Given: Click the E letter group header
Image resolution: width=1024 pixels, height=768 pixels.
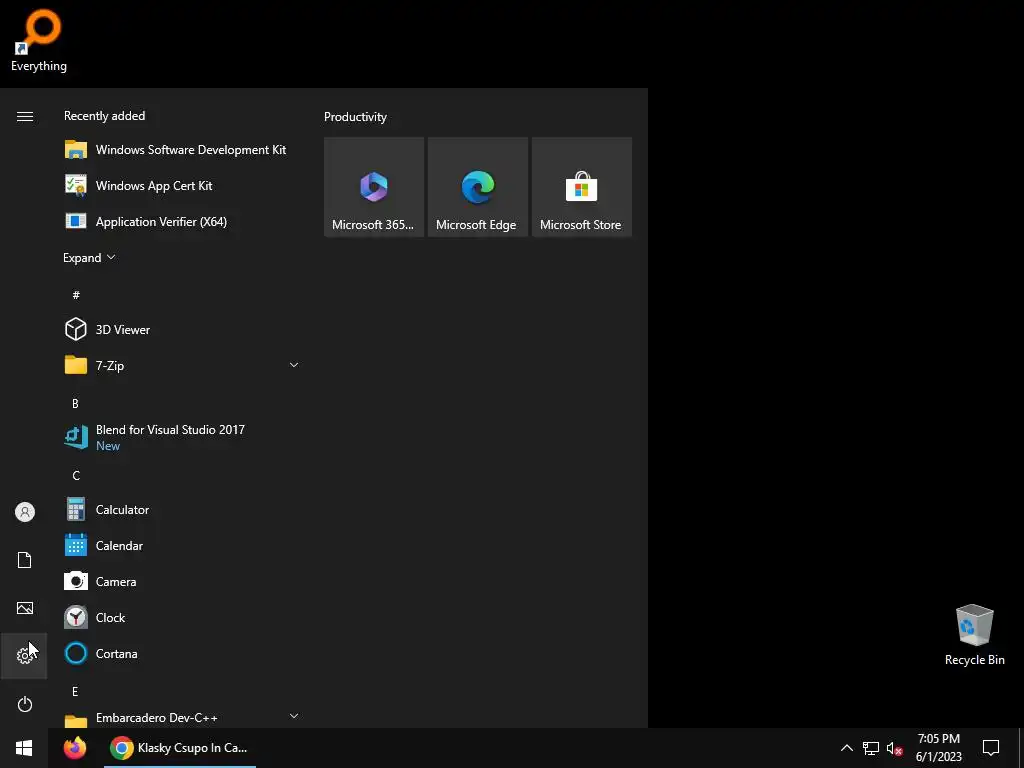Looking at the screenshot, I should (x=75, y=692).
